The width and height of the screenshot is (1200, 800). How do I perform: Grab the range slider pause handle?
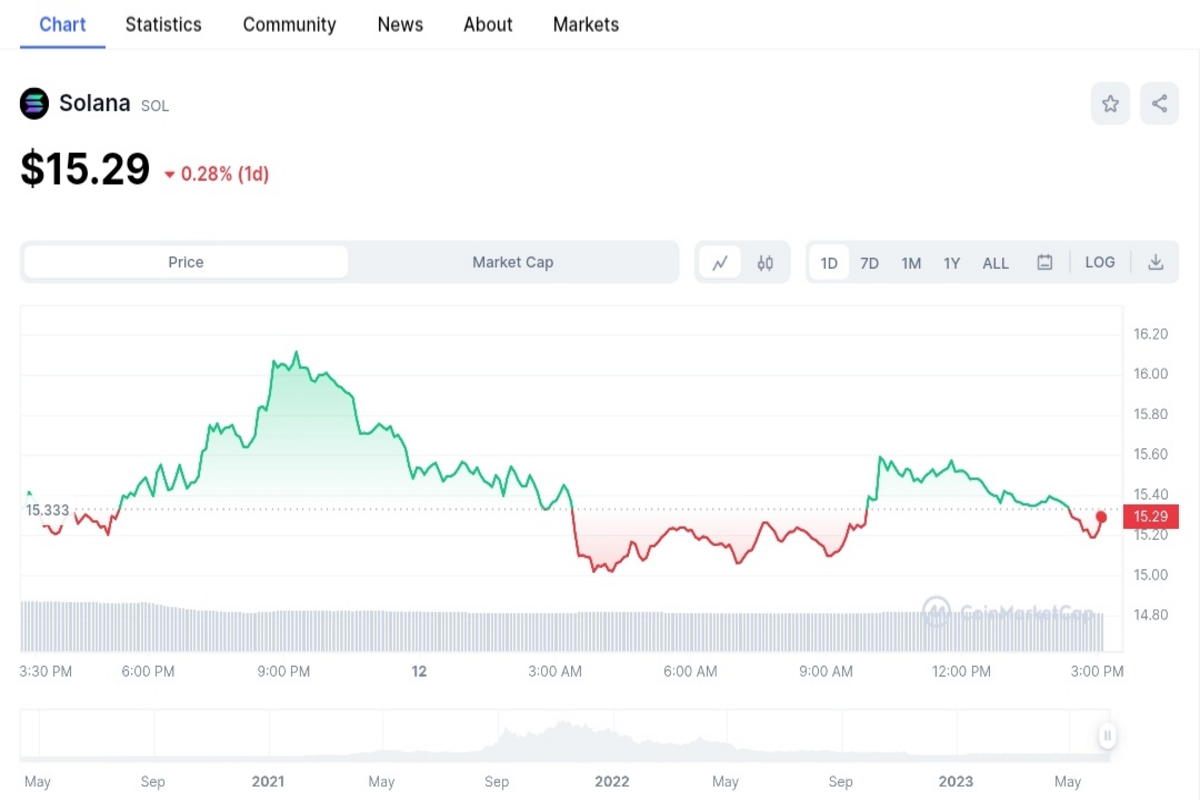click(1107, 736)
